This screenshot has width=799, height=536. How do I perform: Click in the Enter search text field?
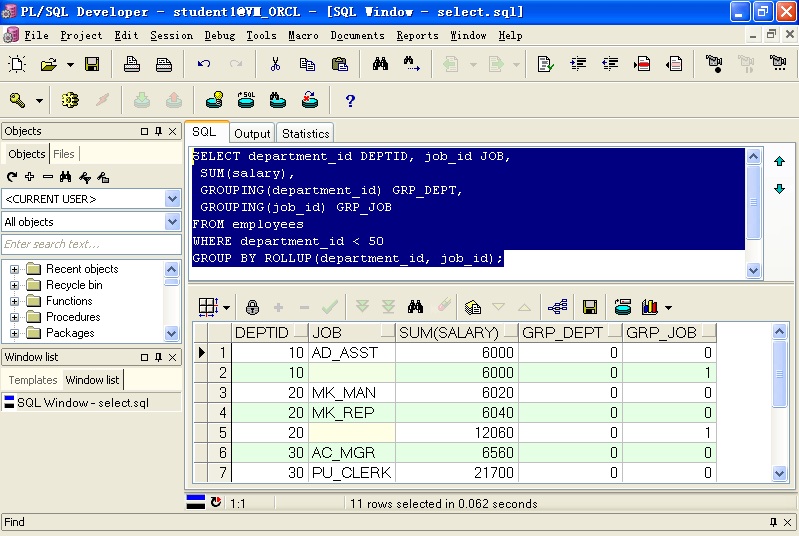(91, 244)
